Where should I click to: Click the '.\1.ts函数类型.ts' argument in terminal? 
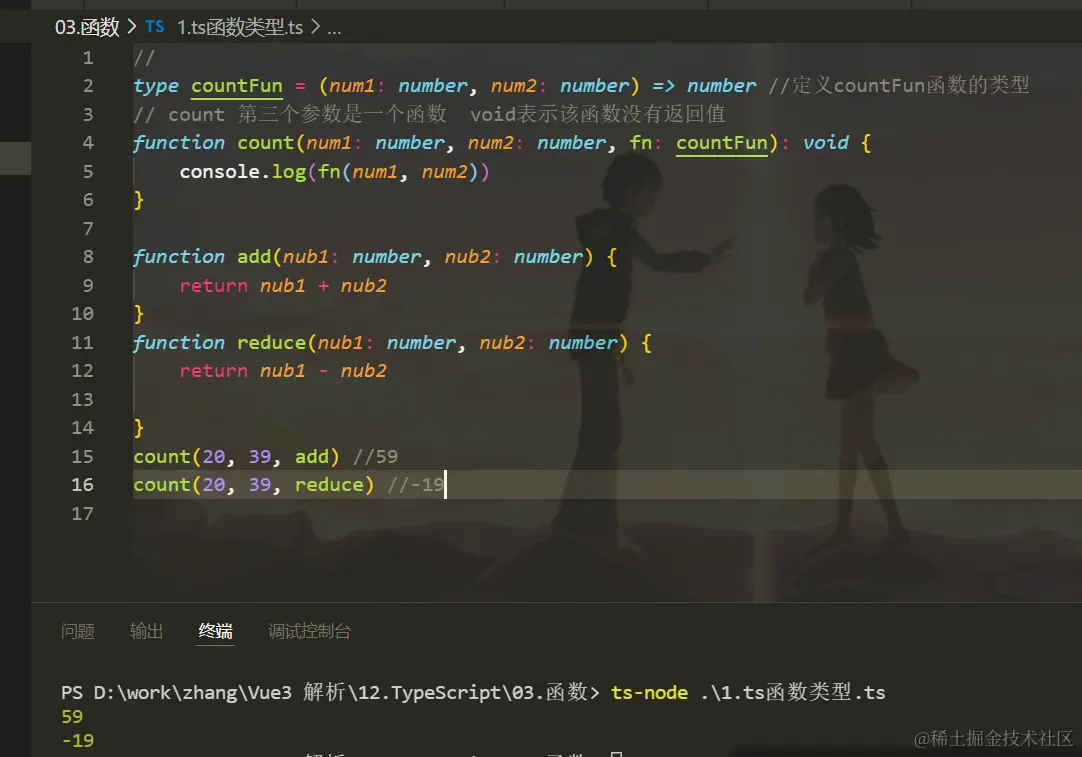[x=794, y=691]
